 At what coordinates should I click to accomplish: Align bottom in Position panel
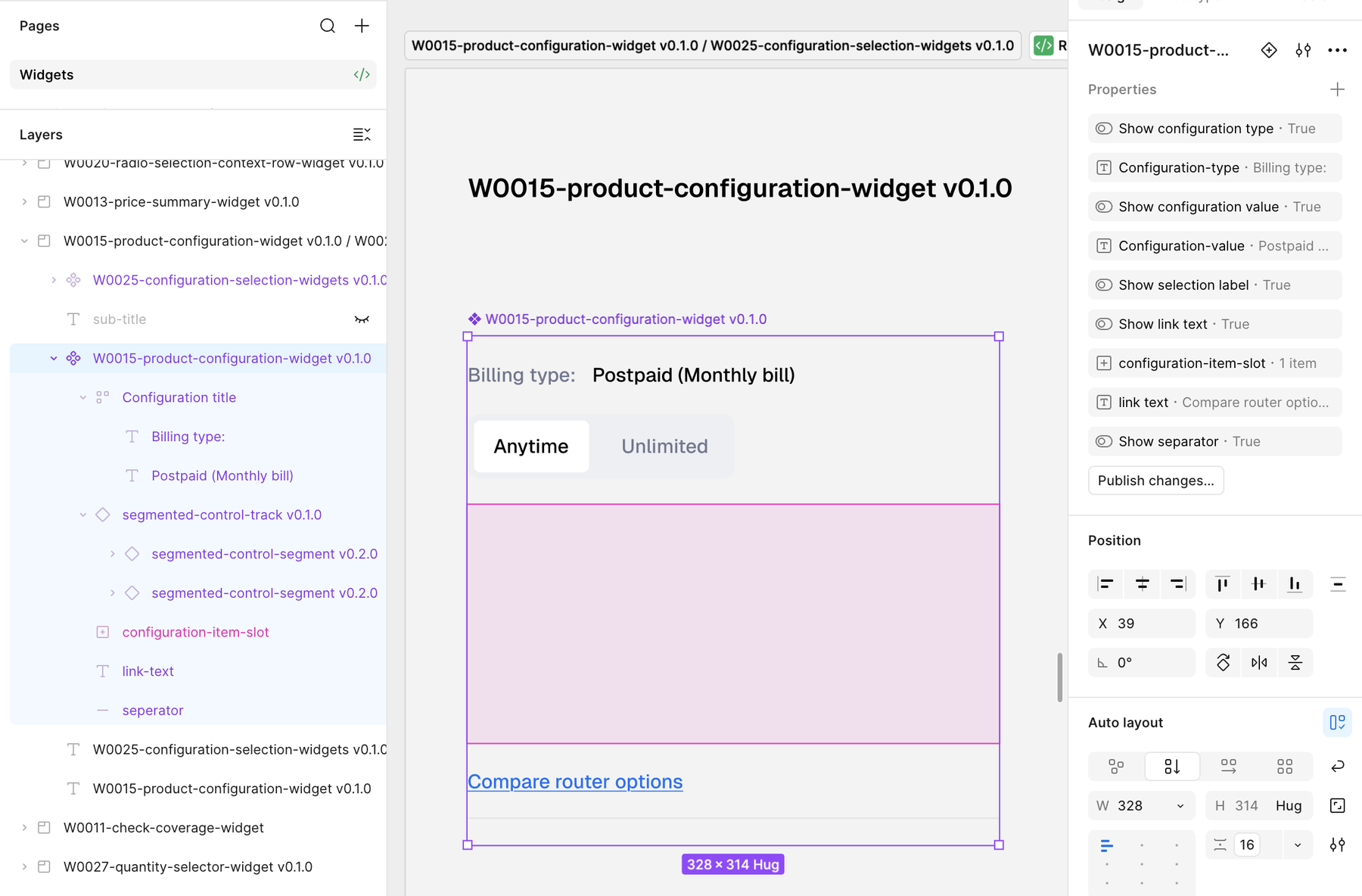point(1295,583)
